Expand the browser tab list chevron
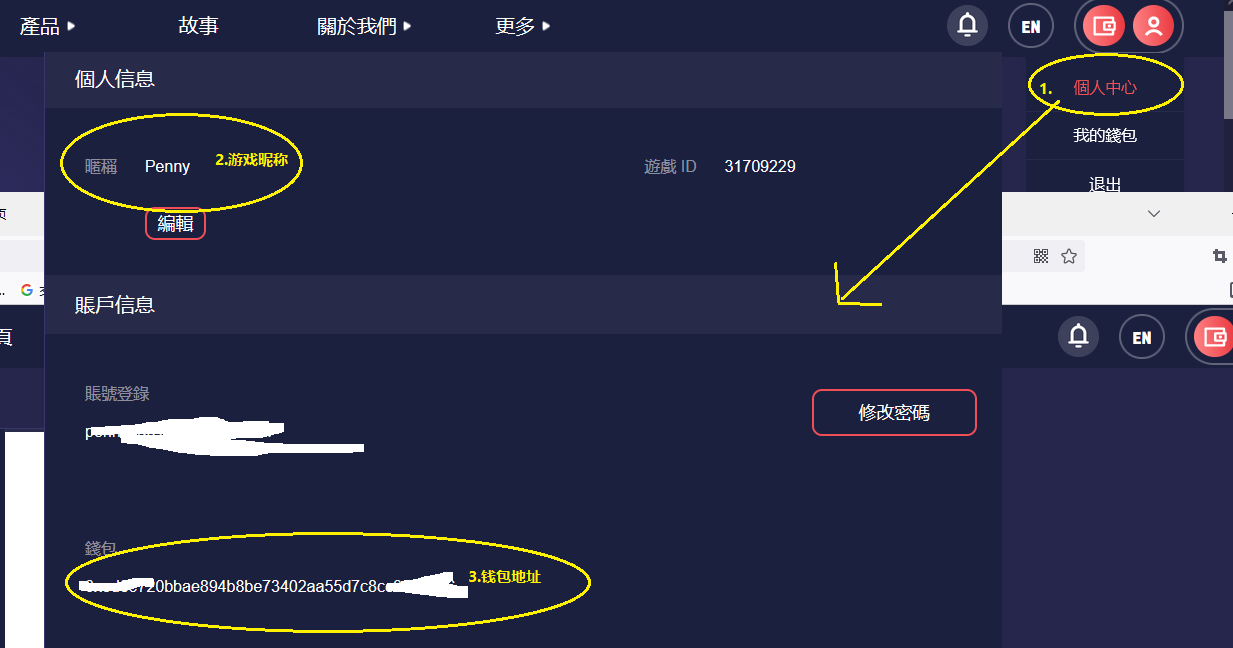The image size is (1233, 648). coord(1153,214)
